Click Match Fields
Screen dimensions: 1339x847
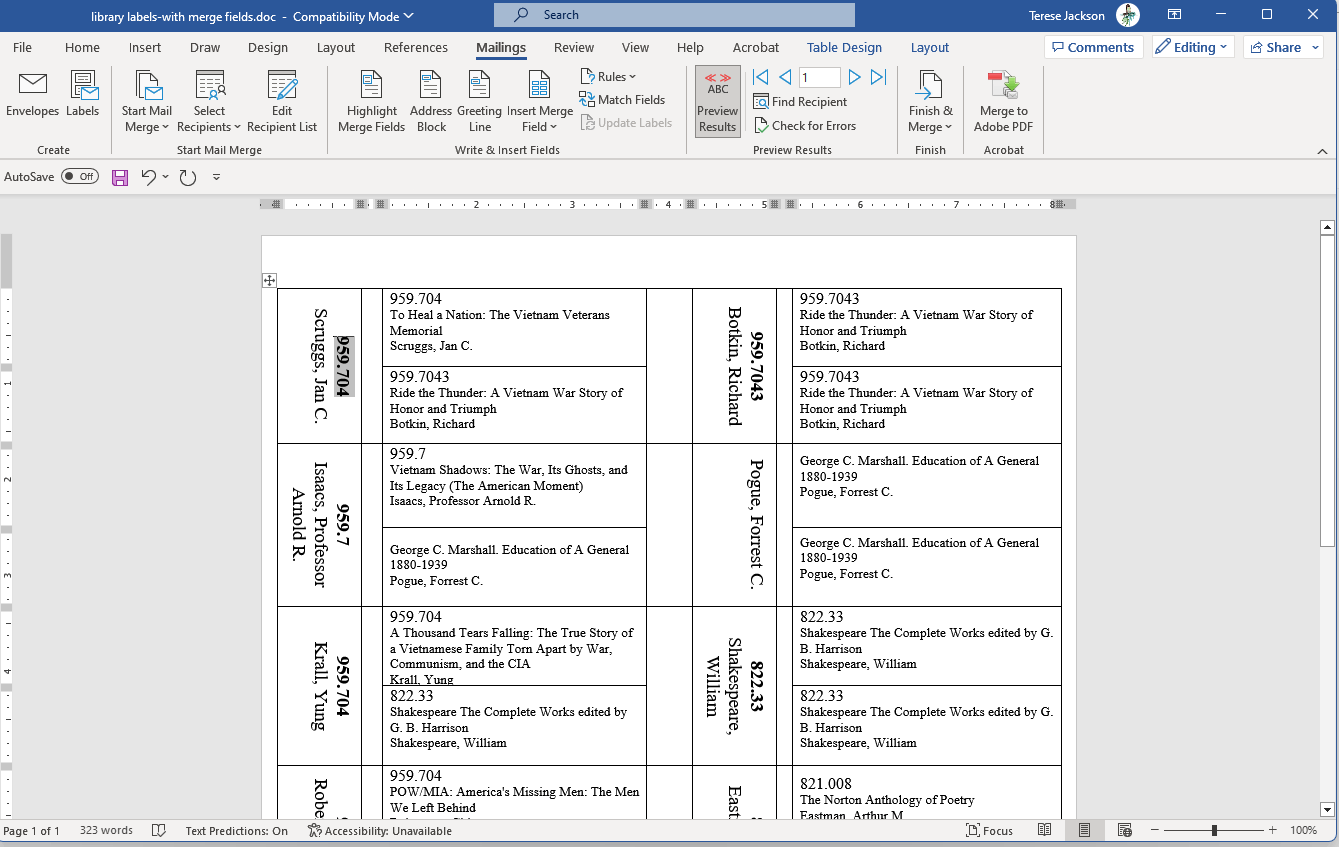622,100
